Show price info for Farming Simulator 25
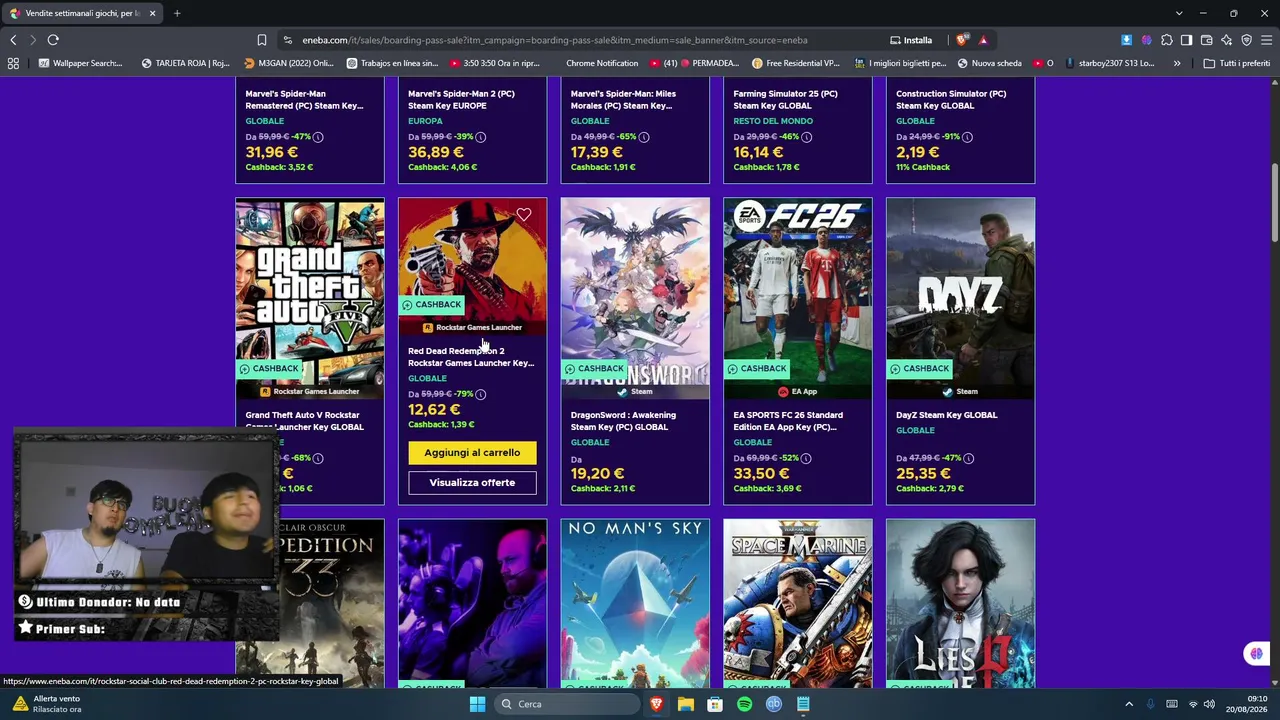This screenshot has width=1280, height=720. (806, 137)
